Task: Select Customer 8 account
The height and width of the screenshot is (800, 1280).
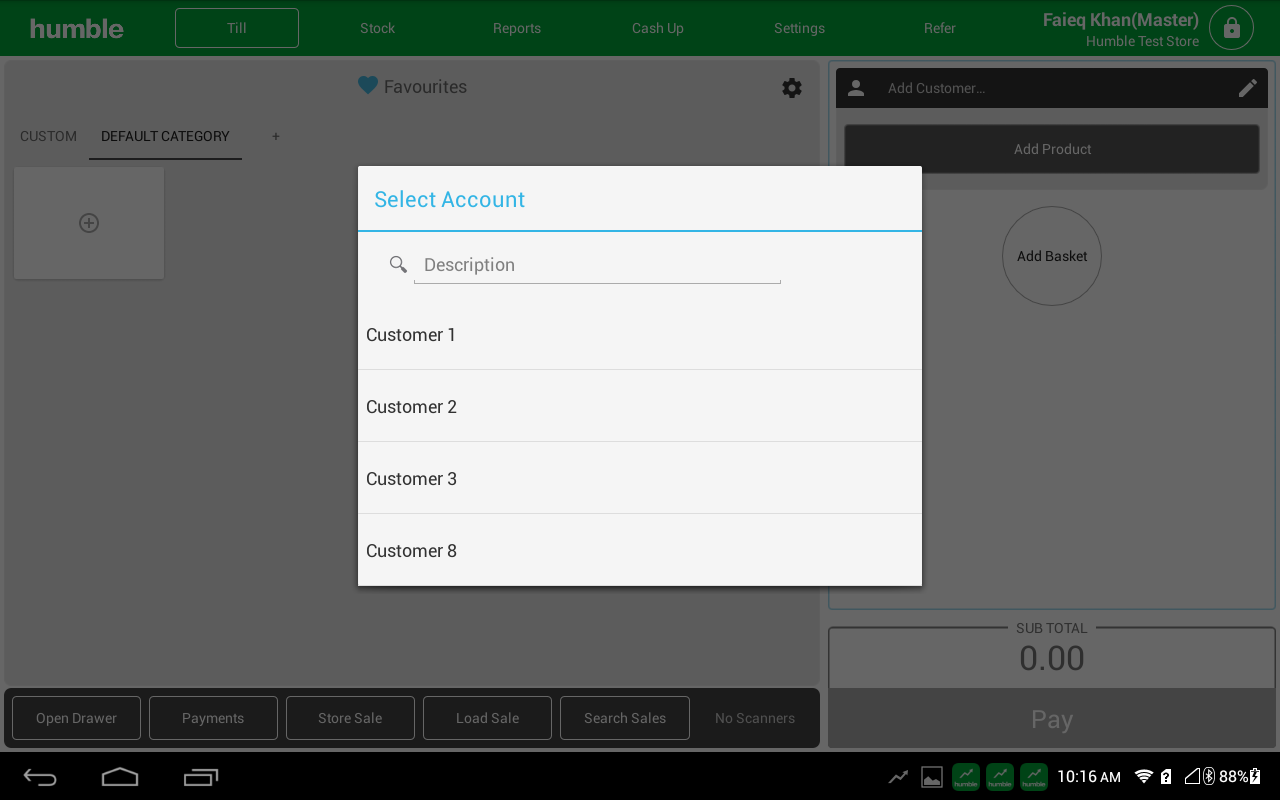Action: click(640, 551)
